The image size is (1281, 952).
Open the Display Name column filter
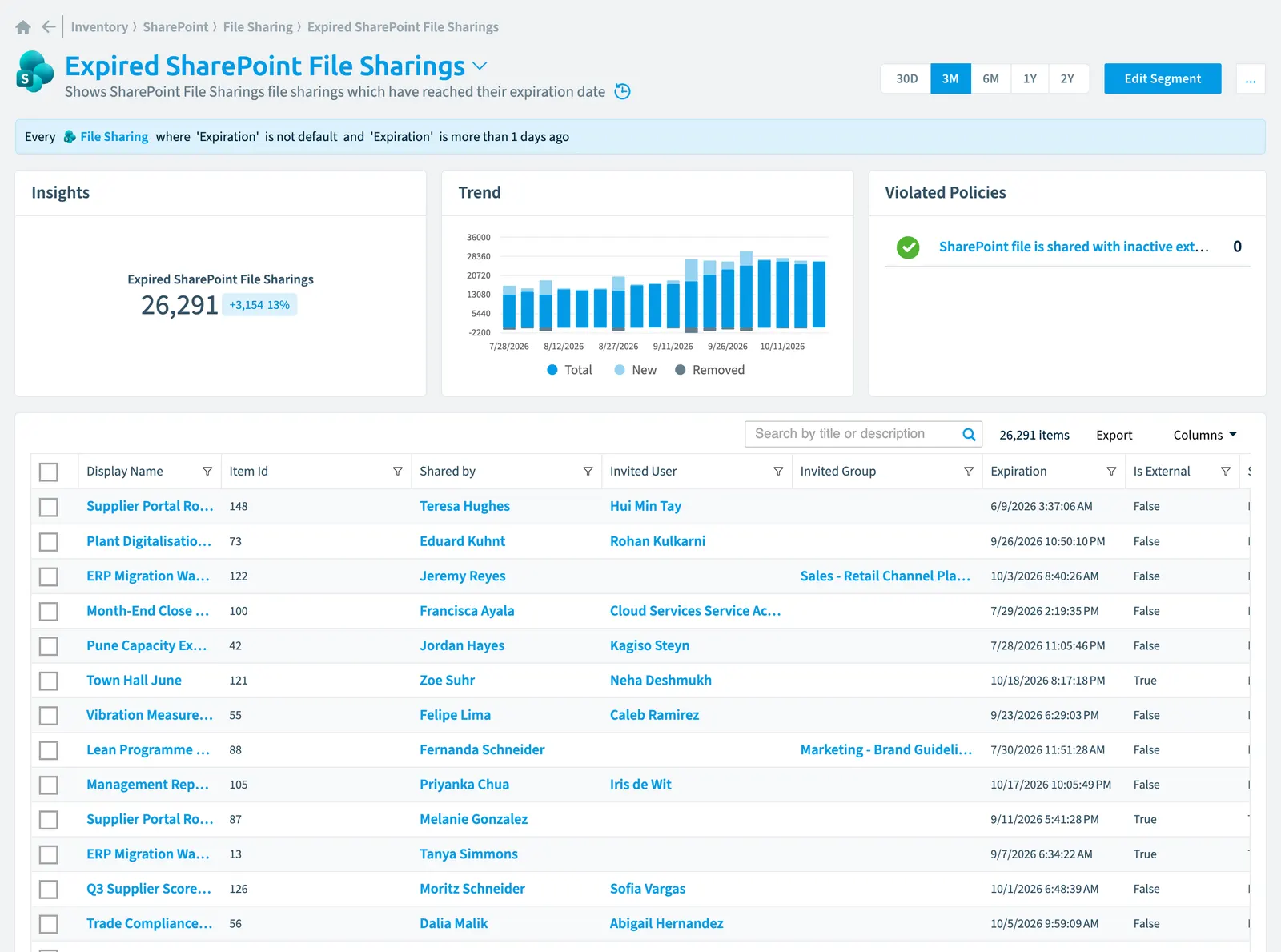click(207, 472)
